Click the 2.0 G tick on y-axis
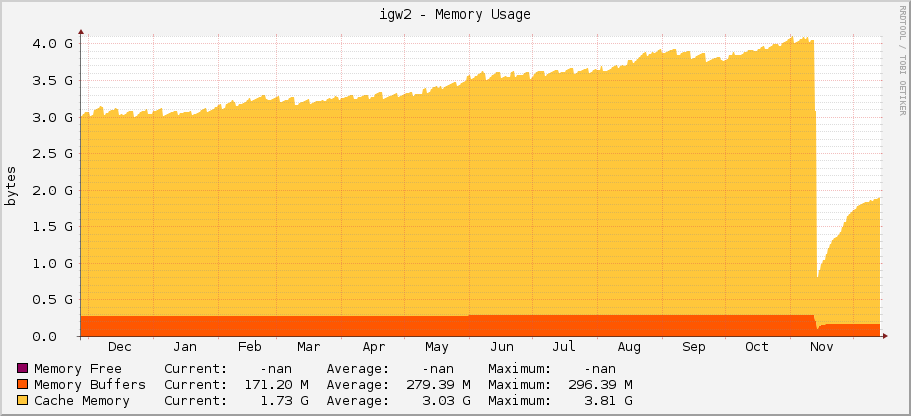This screenshot has height=416, width=911. (52, 190)
